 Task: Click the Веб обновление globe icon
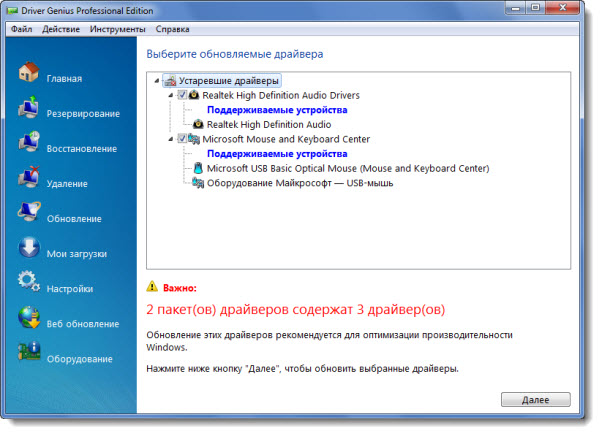(29, 317)
